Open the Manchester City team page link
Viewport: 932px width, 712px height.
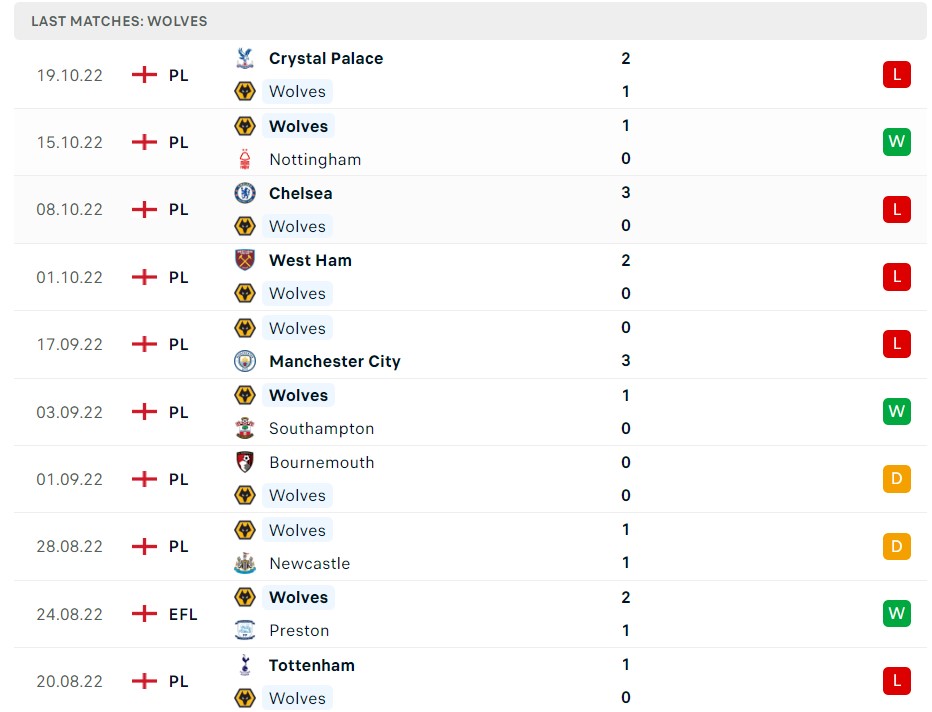click(x=334, y=361)
